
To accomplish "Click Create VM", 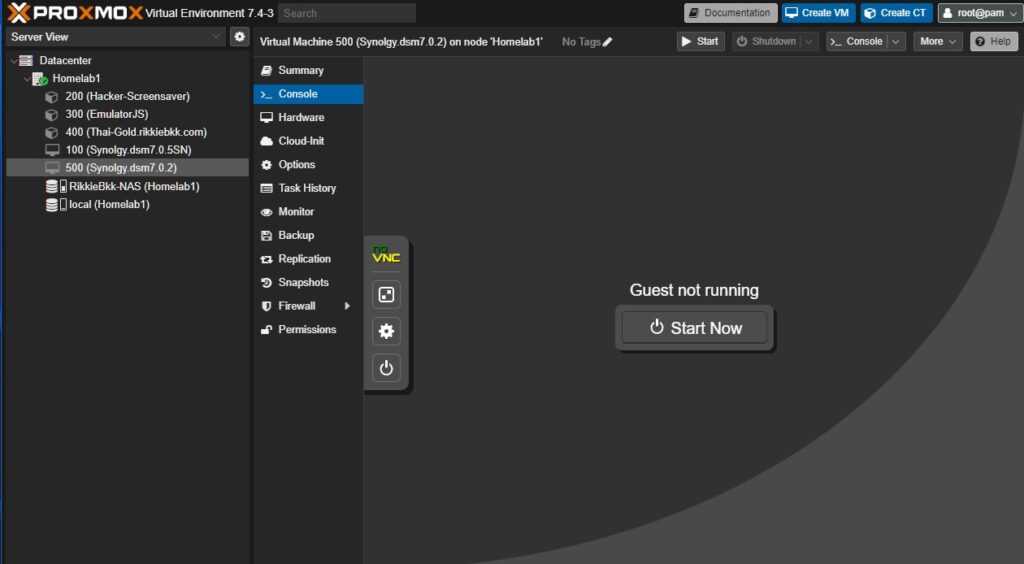I will point(818,12).
